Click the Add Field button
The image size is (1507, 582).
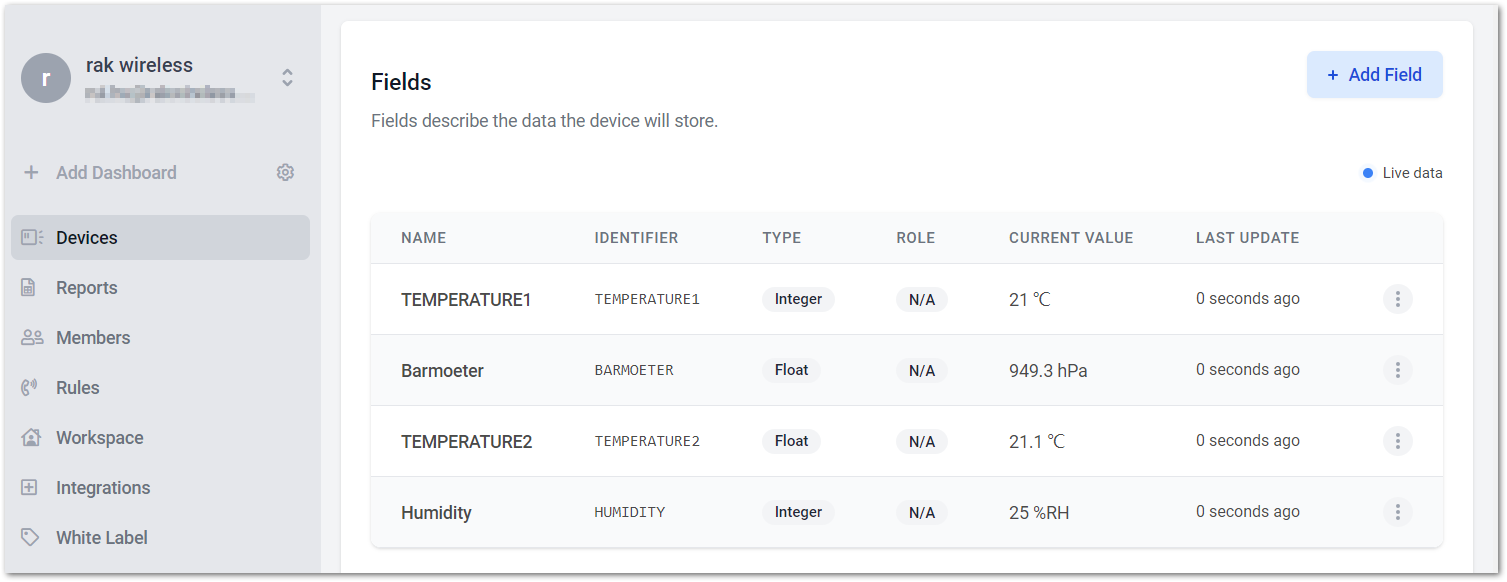pyautogui.click(x=1374, y=75)
